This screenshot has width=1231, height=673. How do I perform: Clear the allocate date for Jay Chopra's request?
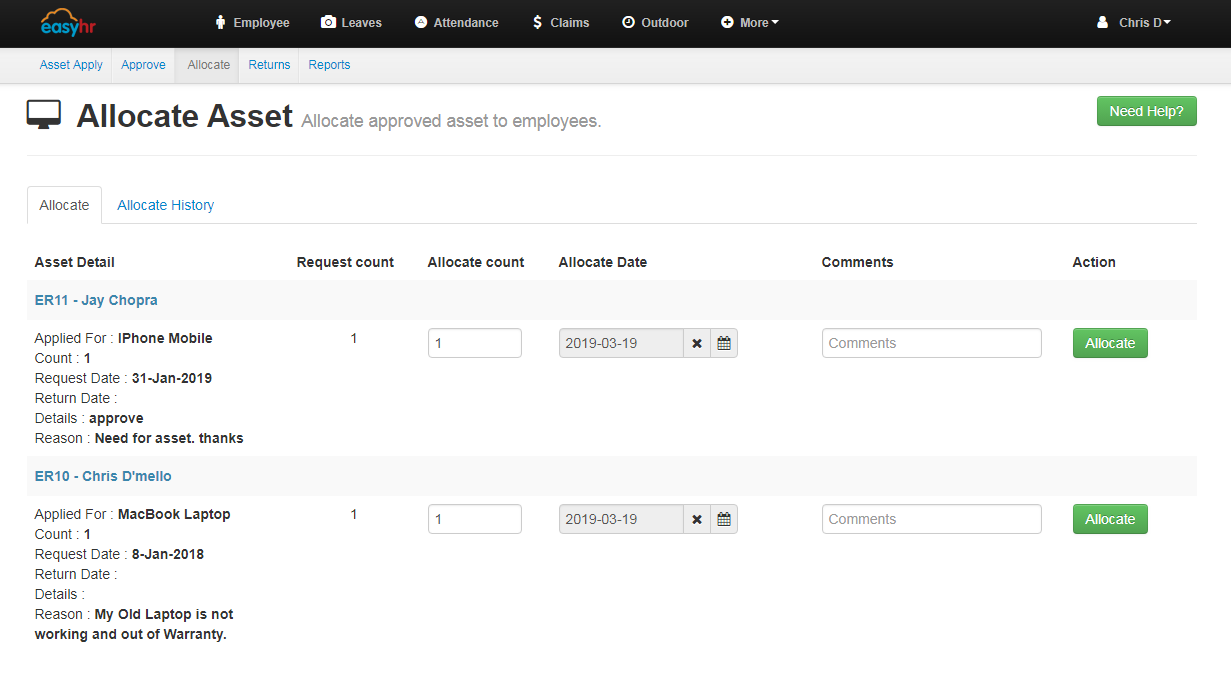[x=697, y=343]
